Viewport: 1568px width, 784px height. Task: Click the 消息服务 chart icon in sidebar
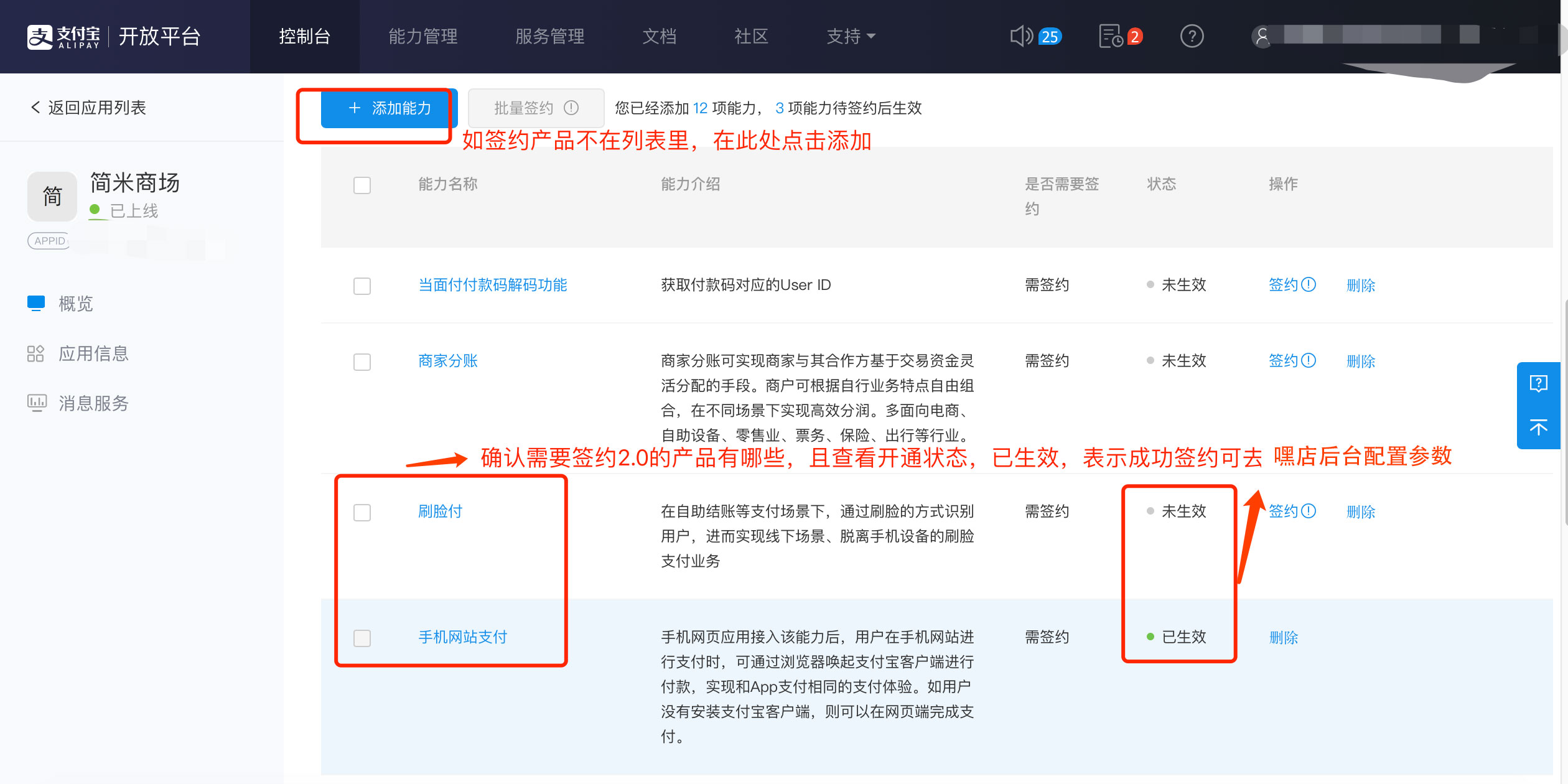[x=36, y=403]
